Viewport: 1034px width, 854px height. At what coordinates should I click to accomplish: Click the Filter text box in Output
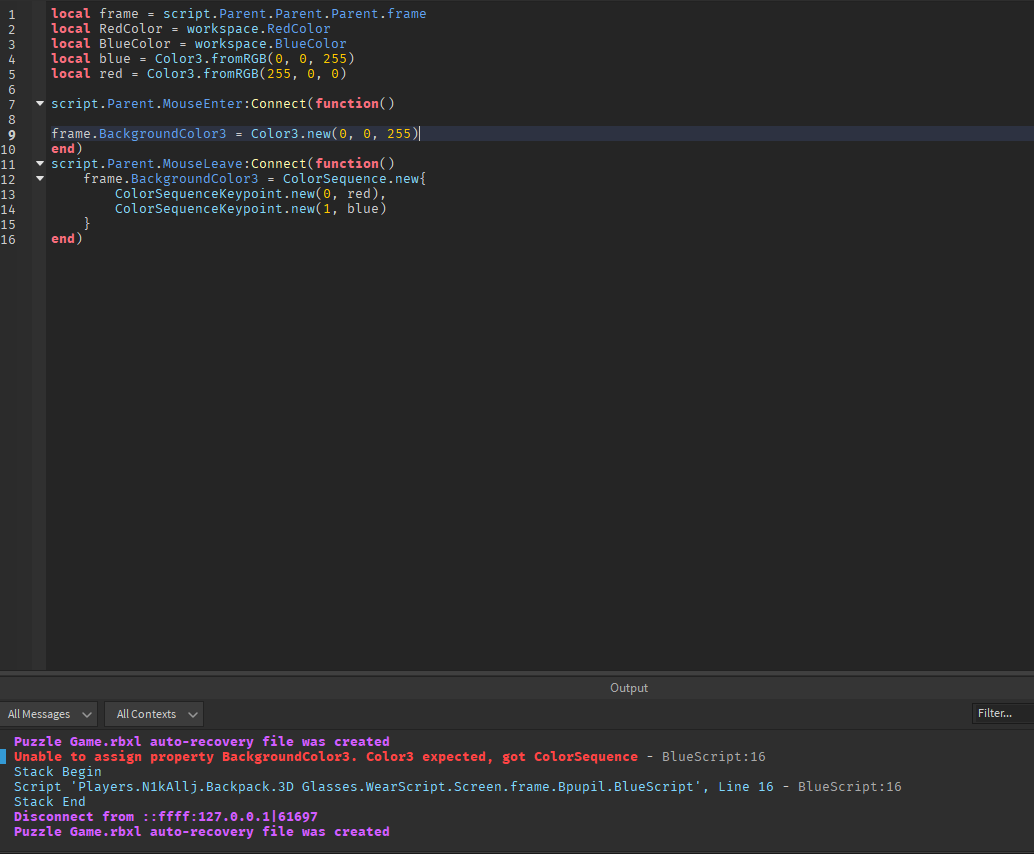coord(1000,712)
